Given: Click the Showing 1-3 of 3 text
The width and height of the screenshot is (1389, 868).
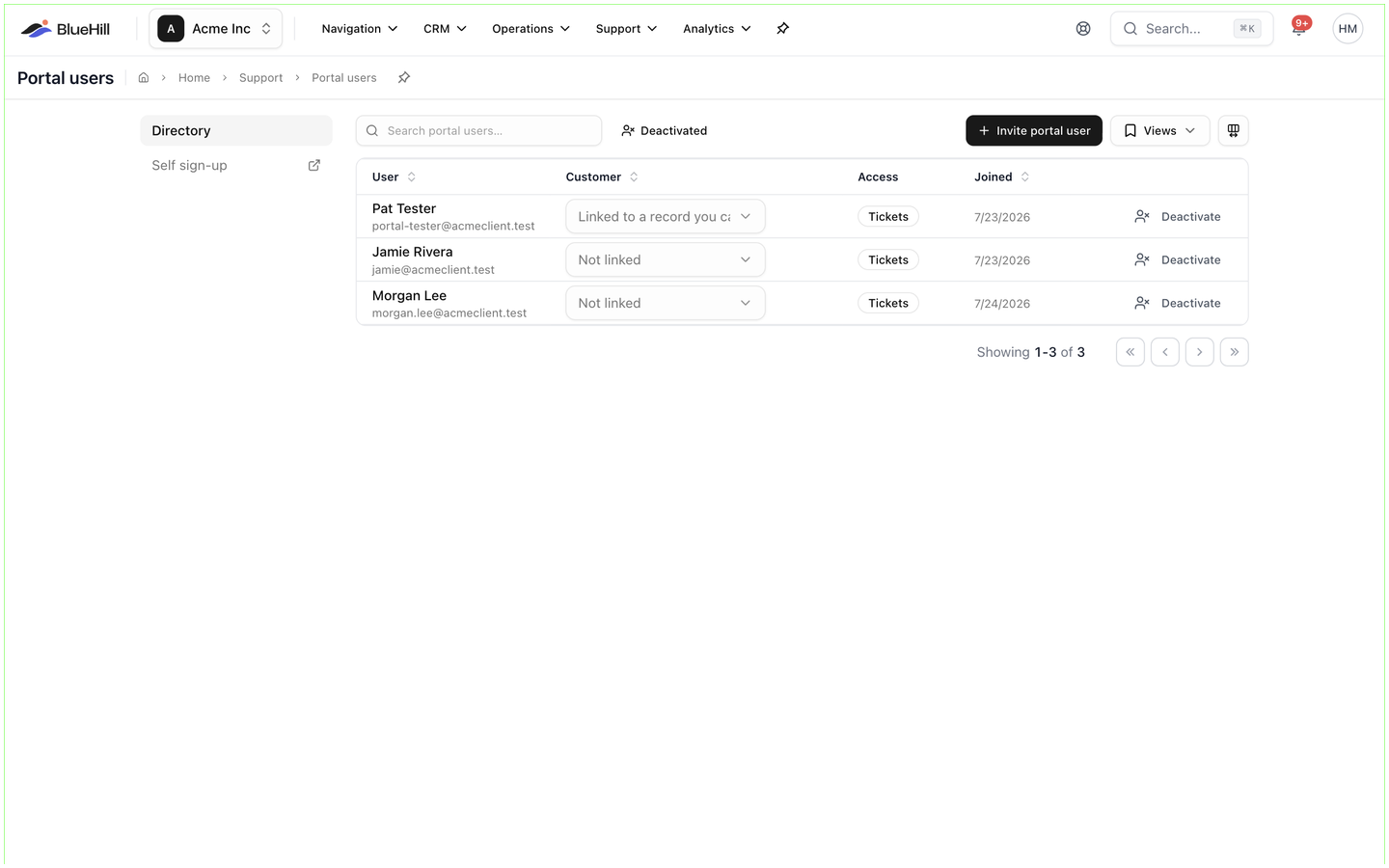Looking at the screenshot, I should (1030, 352).
